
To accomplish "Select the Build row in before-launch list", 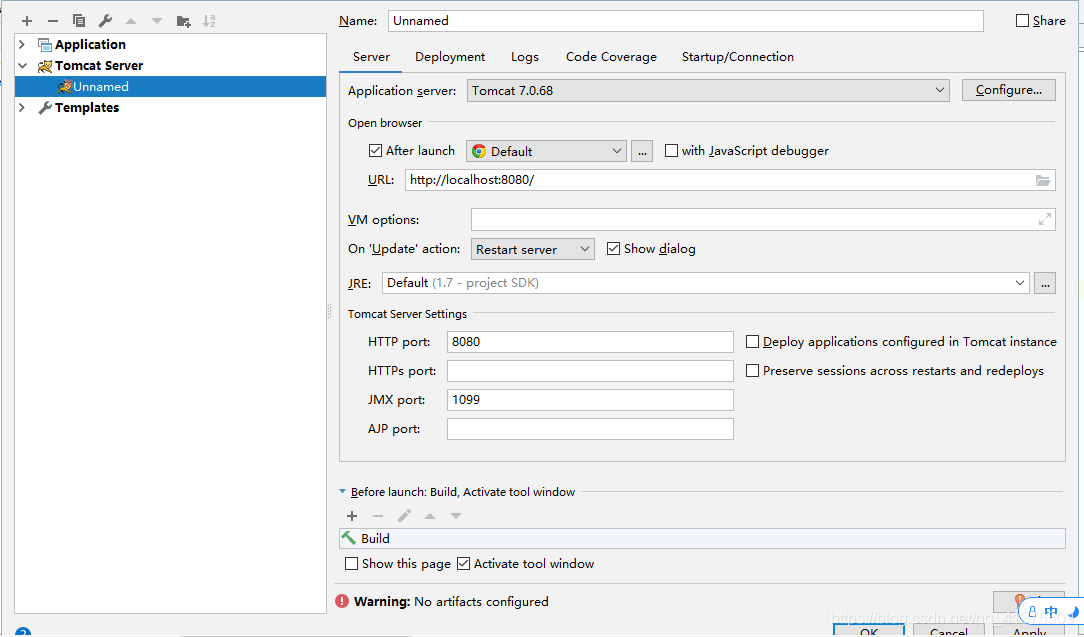I will coord(702,538).
